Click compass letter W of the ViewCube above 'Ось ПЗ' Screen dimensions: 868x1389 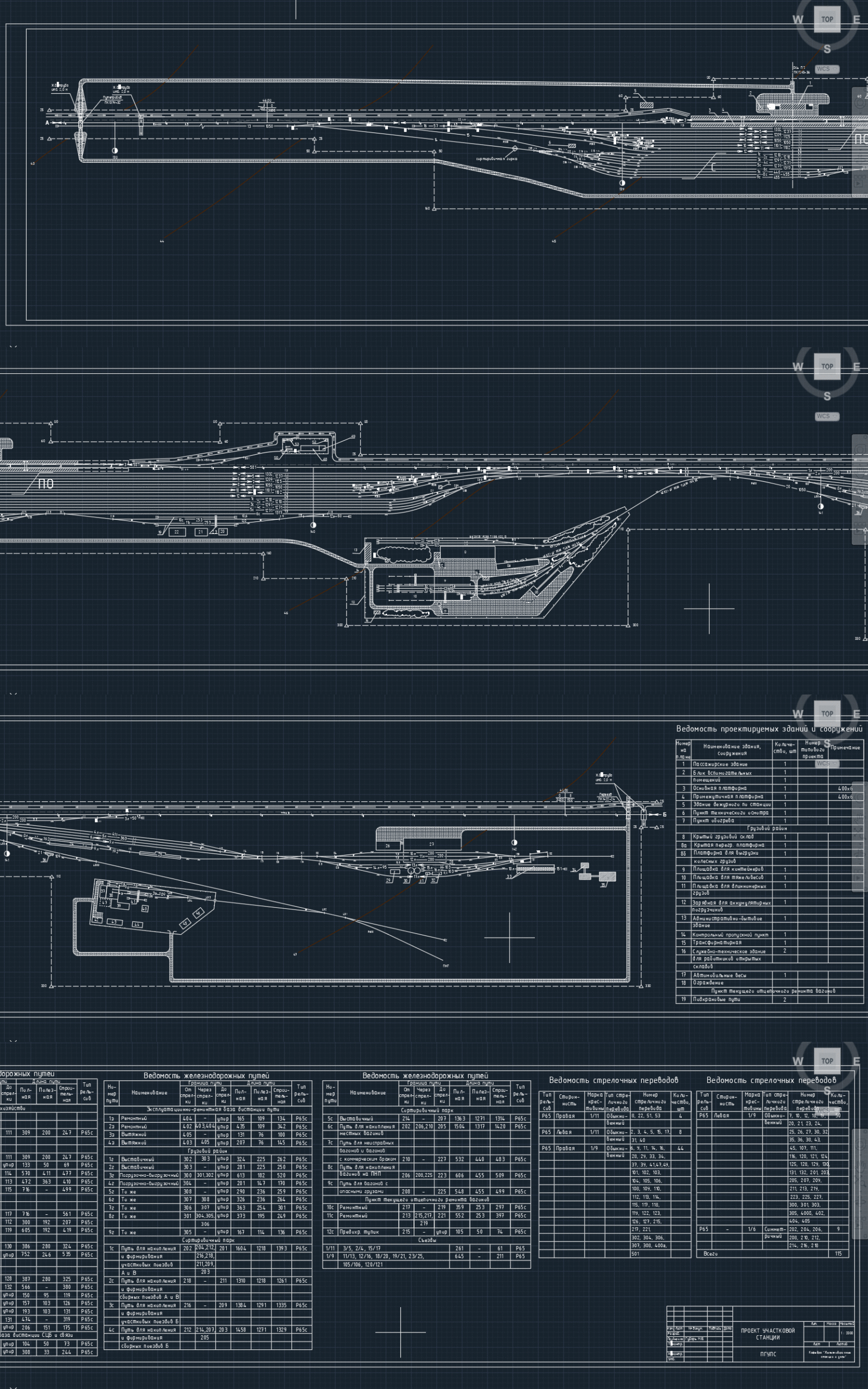tap(798, 20)
